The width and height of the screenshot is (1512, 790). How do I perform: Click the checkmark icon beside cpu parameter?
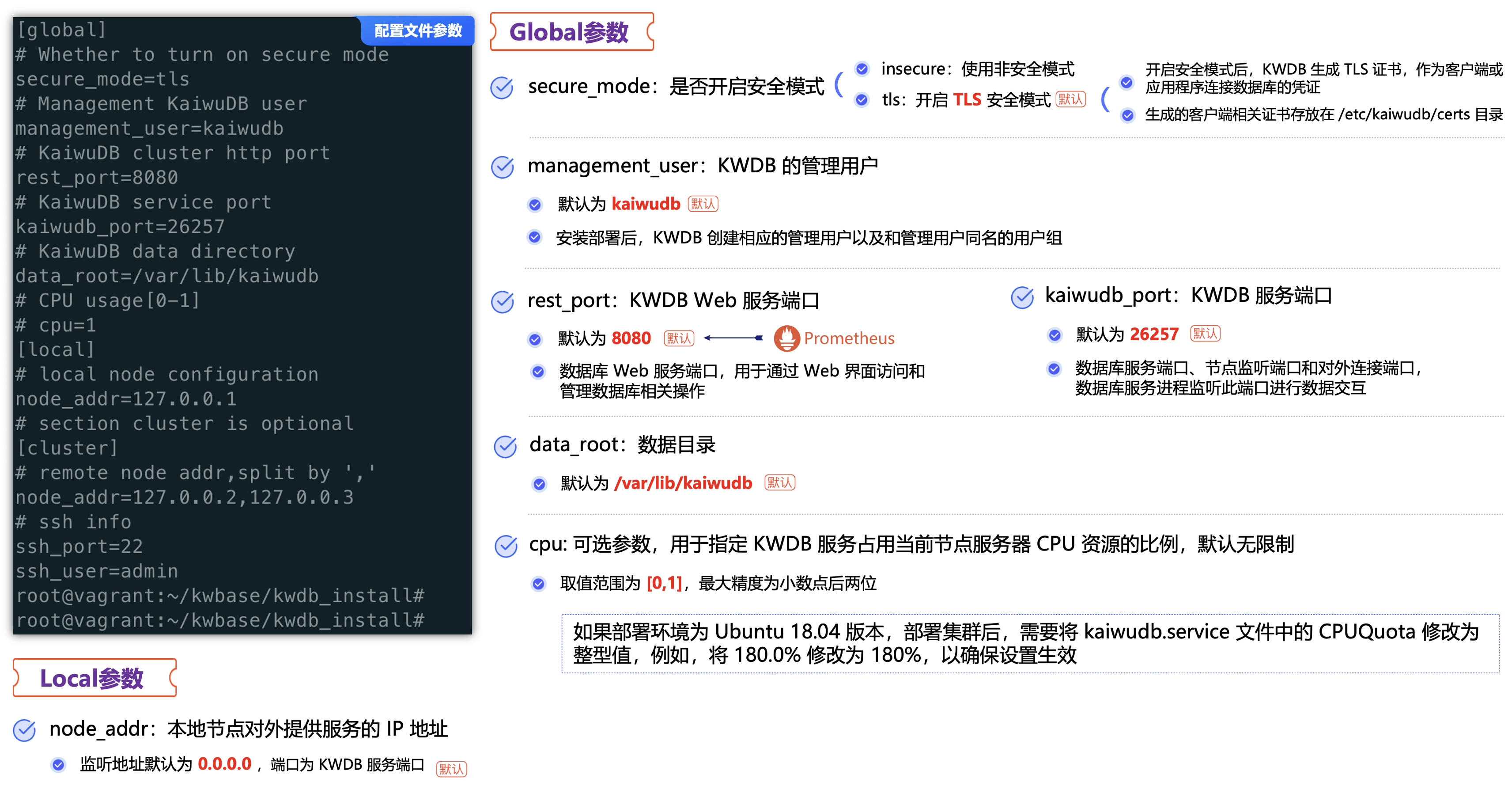point(505,546)
